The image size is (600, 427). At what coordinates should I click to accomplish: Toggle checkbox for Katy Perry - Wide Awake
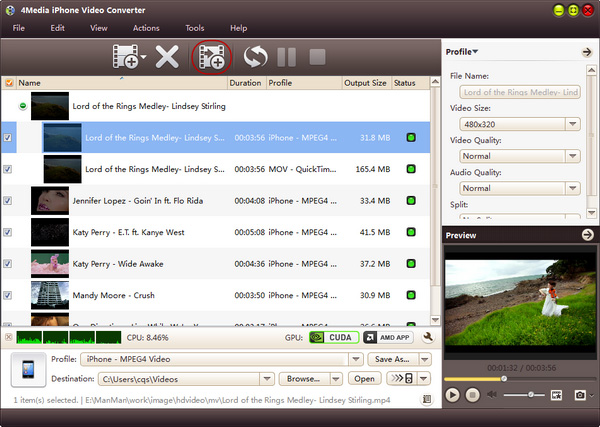[9, 264]
